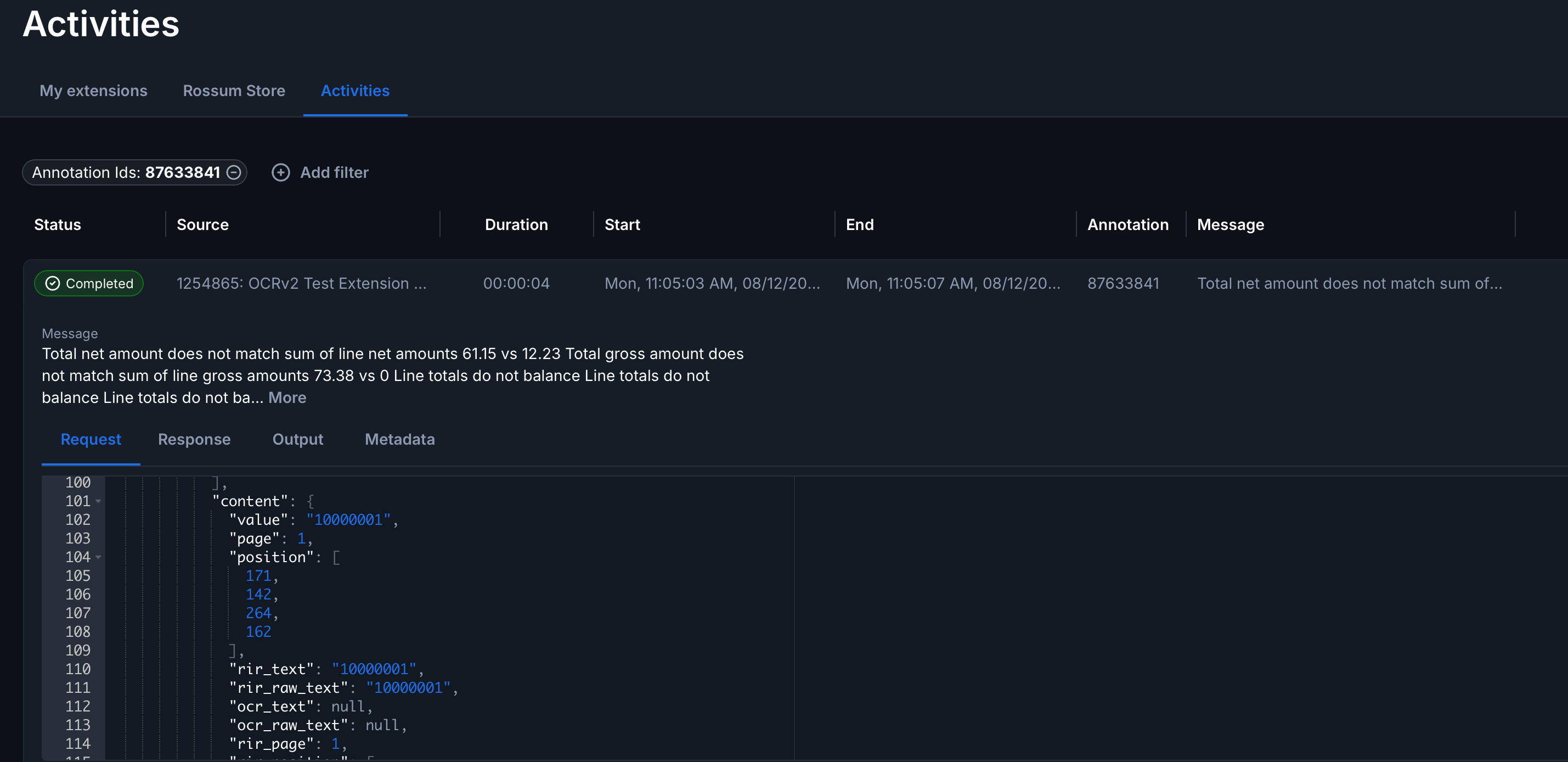Expand full message with More link
The width and height of the screenshot is (1568, 762).
tap(287, 398)
